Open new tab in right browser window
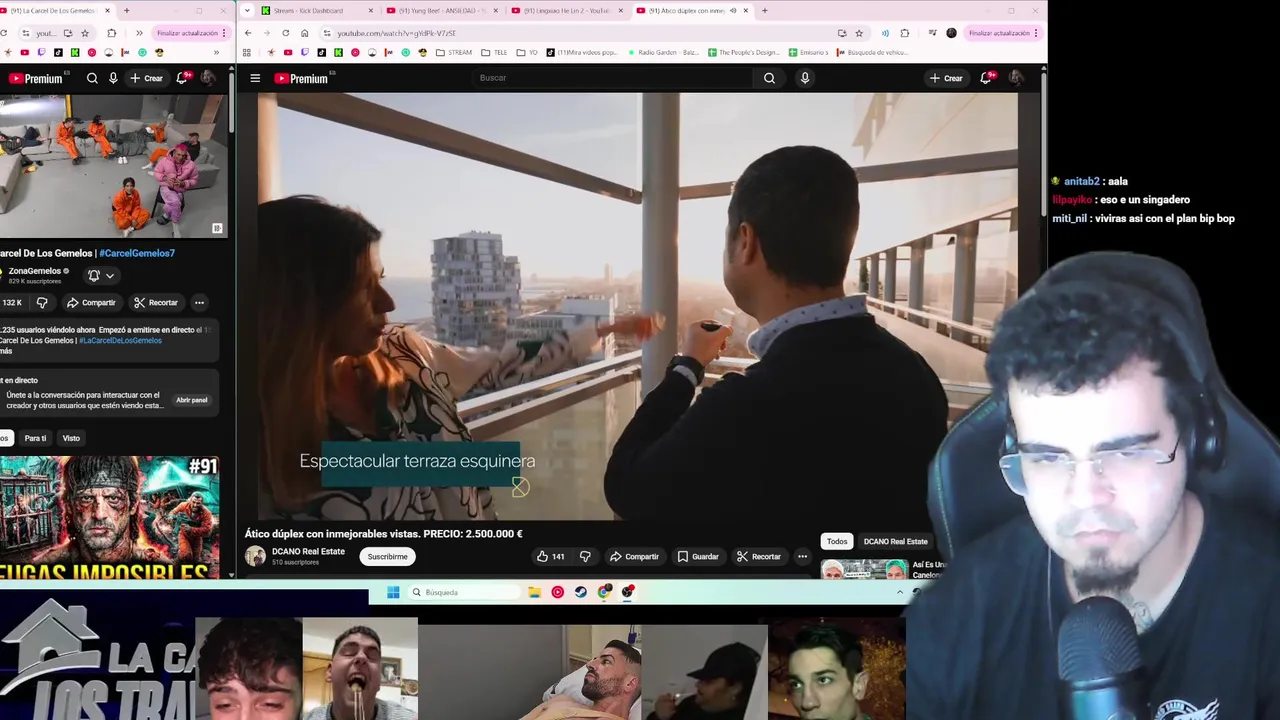1280x720 pixels. (x=765, y=10)
